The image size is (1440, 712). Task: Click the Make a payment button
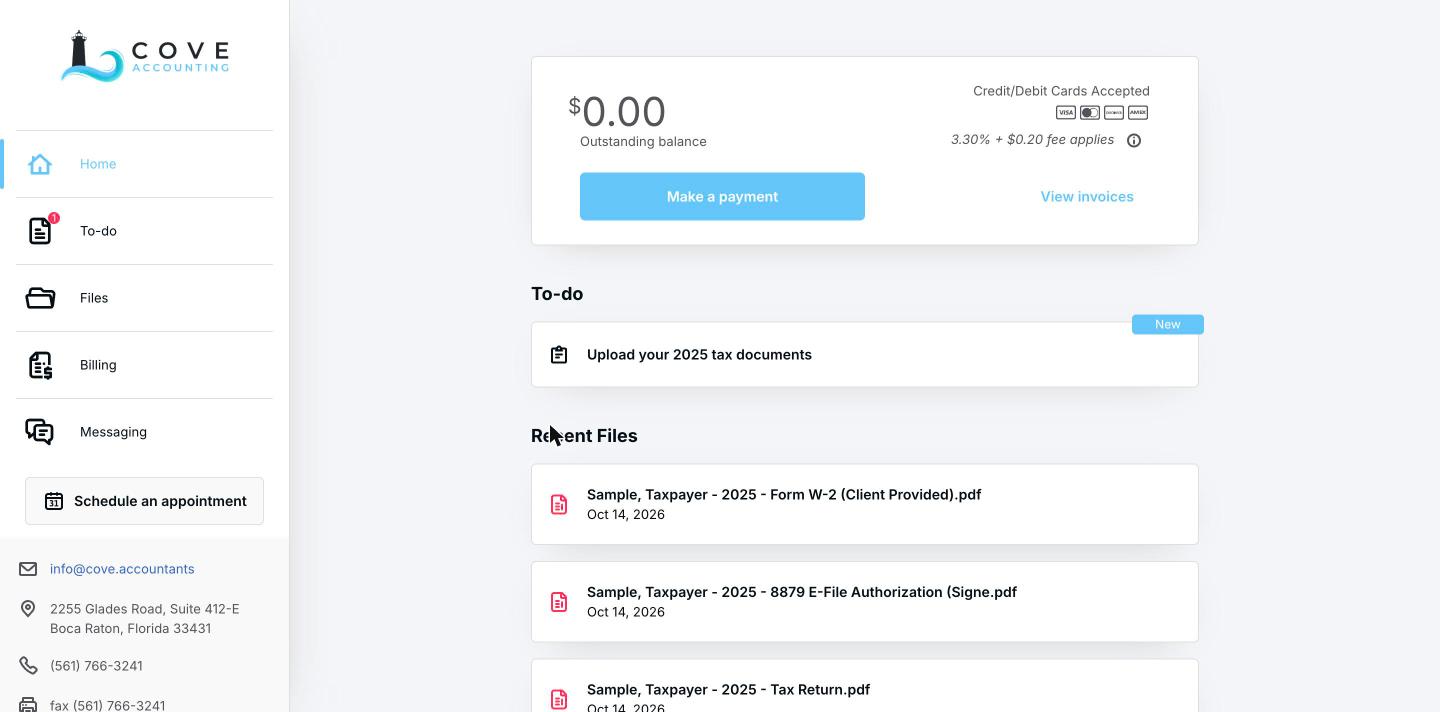[x=722, y=197]
